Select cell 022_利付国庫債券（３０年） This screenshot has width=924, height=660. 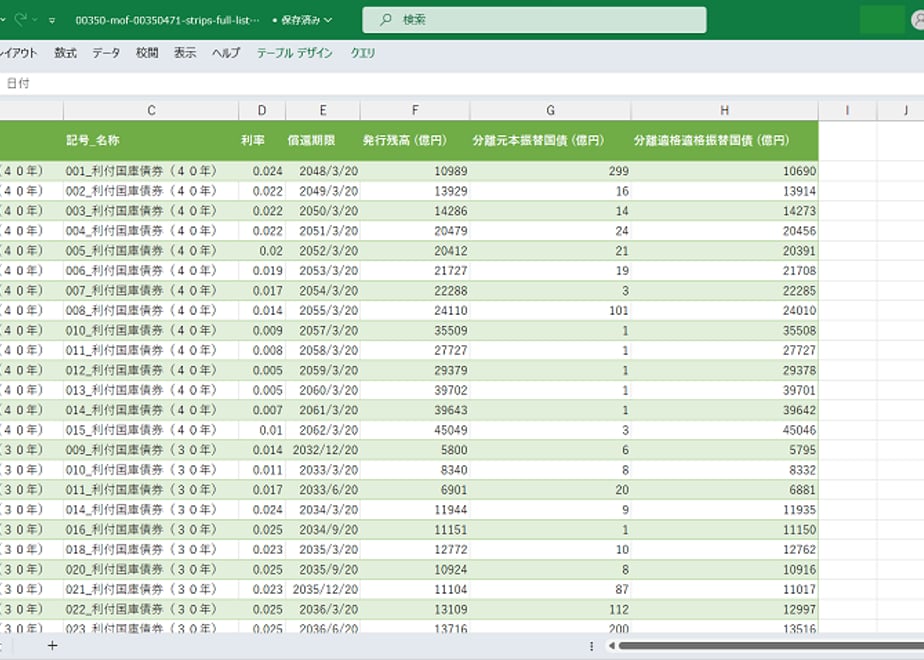[151, 609]
